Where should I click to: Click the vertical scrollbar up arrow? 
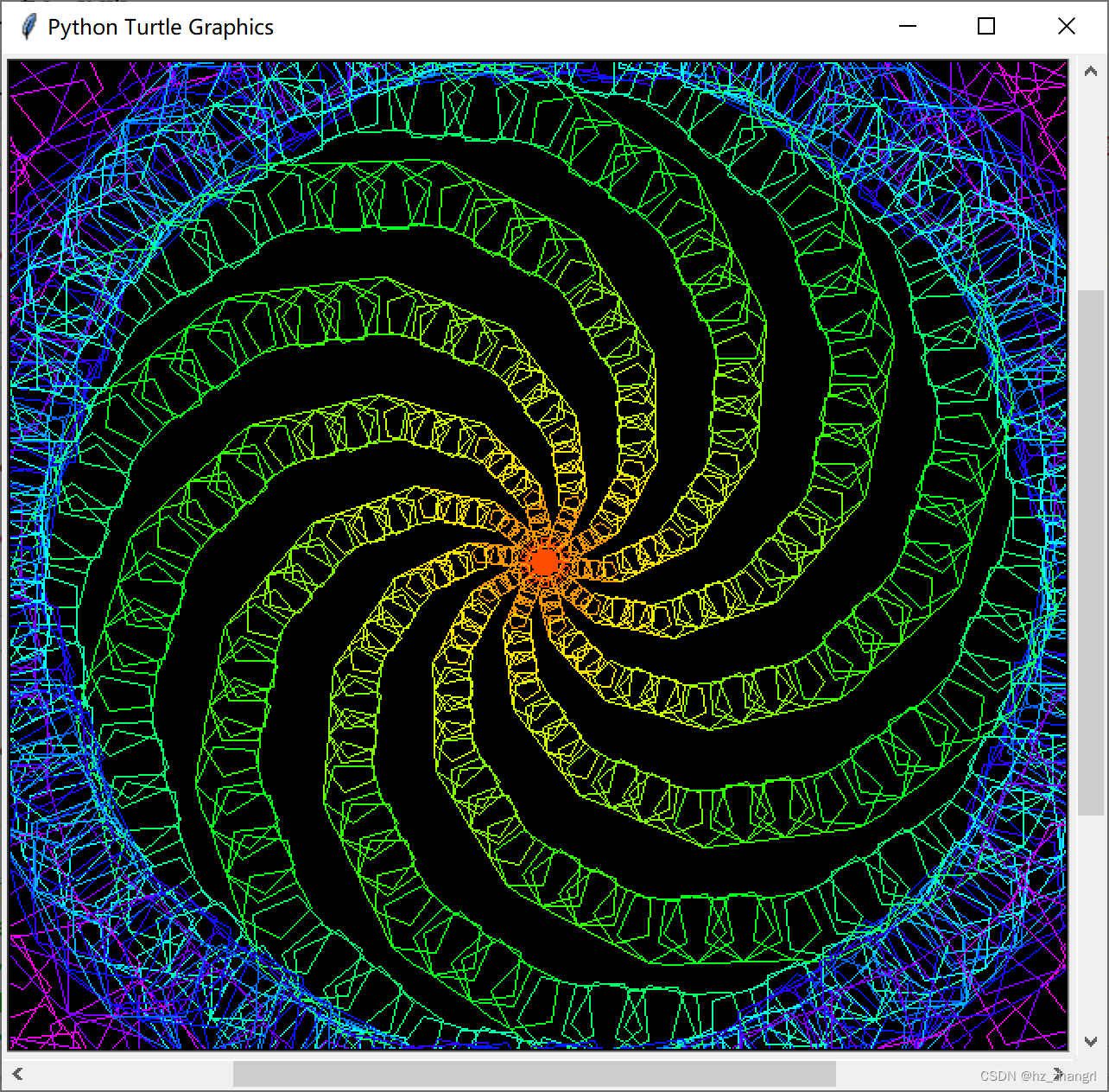tap(1091, 72)
